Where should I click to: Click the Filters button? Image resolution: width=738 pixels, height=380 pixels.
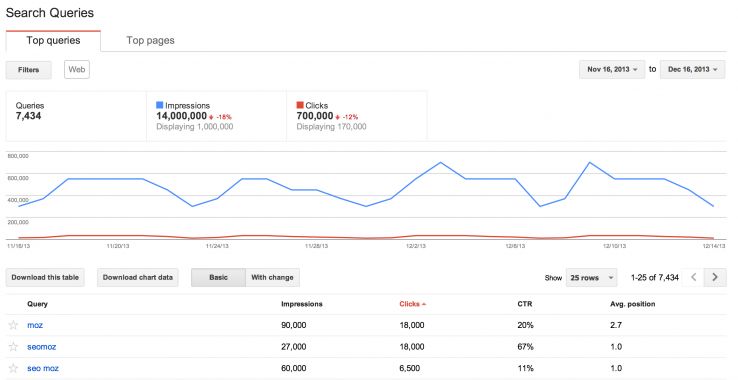tap(29, 70)
